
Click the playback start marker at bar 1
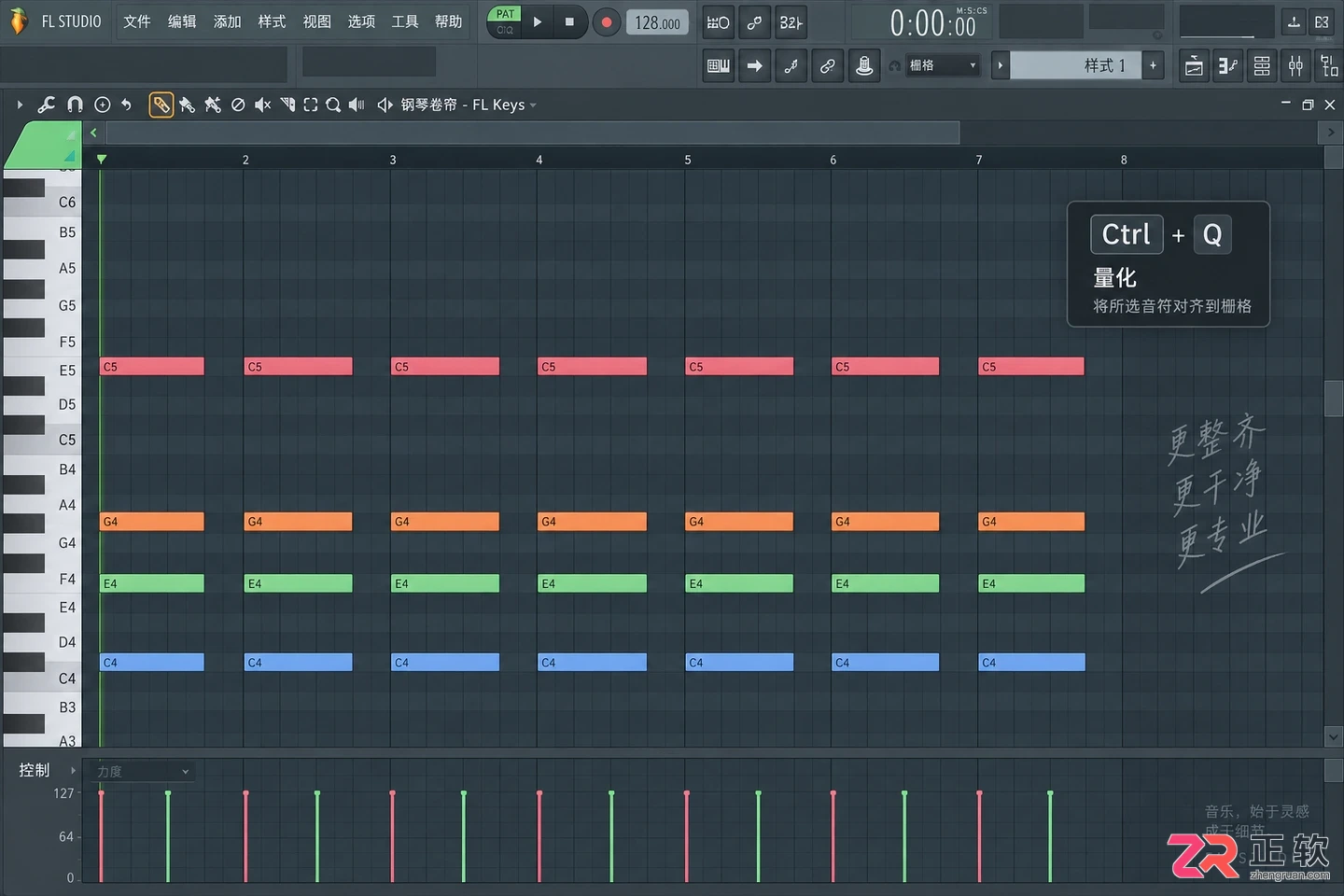[x=101, y=160]
